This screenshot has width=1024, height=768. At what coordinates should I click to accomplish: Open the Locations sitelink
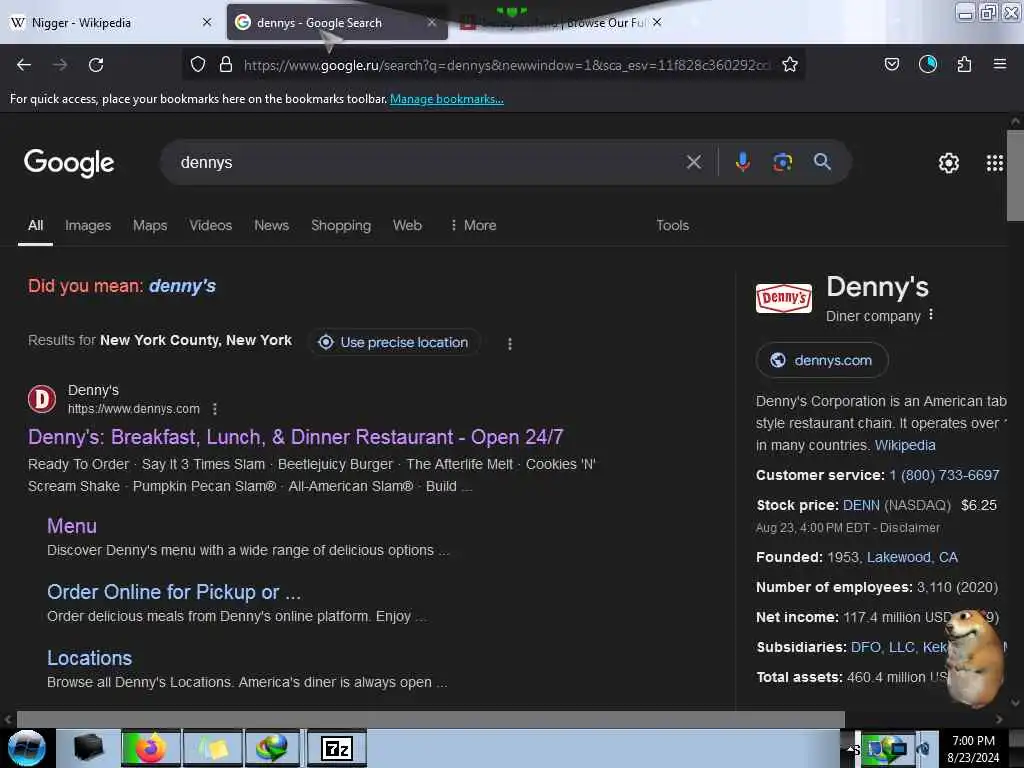tap(89, 658)
